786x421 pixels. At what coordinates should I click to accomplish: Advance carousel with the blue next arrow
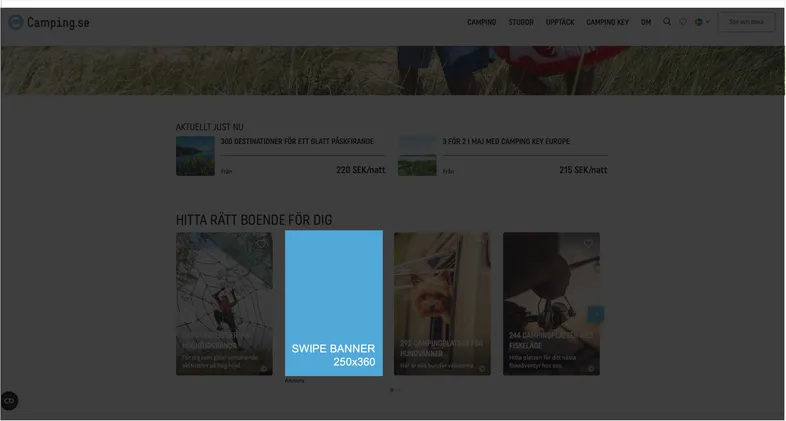(x=596, y=314)
